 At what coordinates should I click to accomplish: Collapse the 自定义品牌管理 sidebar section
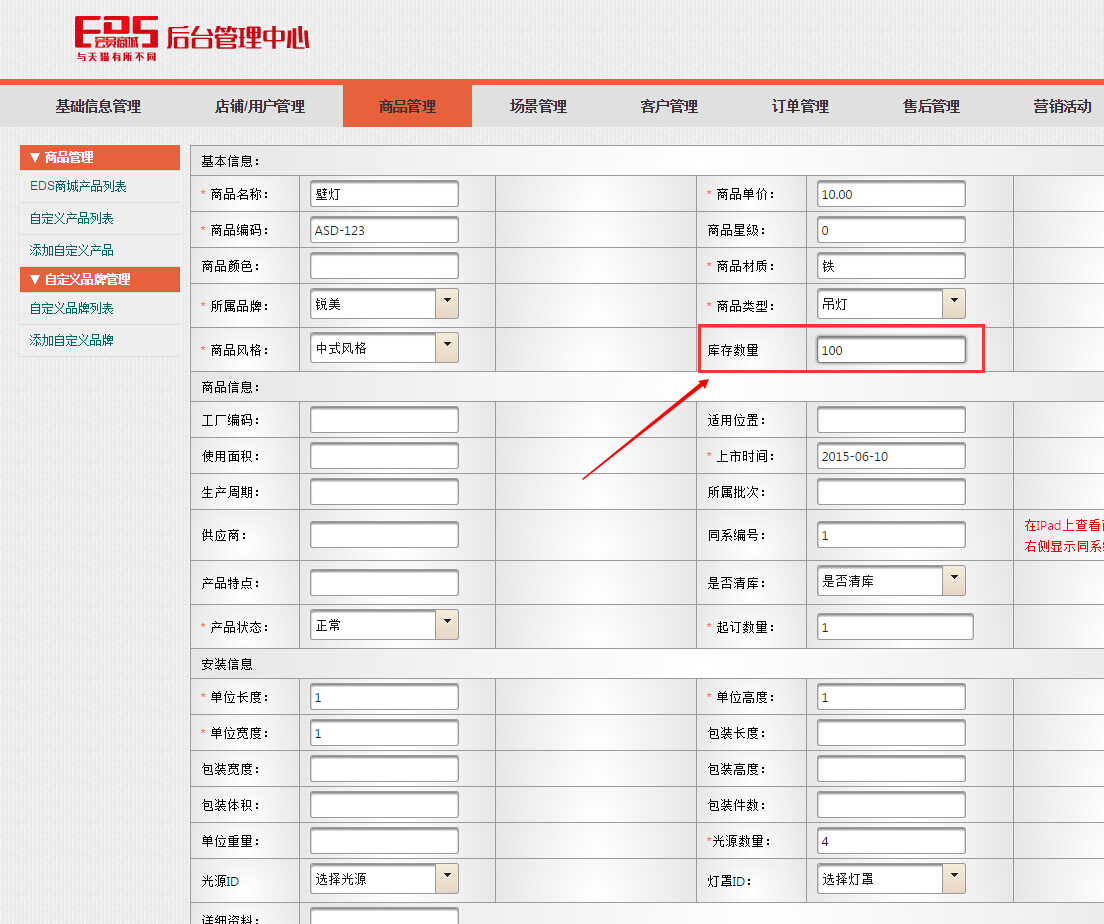tap(100, 280)
